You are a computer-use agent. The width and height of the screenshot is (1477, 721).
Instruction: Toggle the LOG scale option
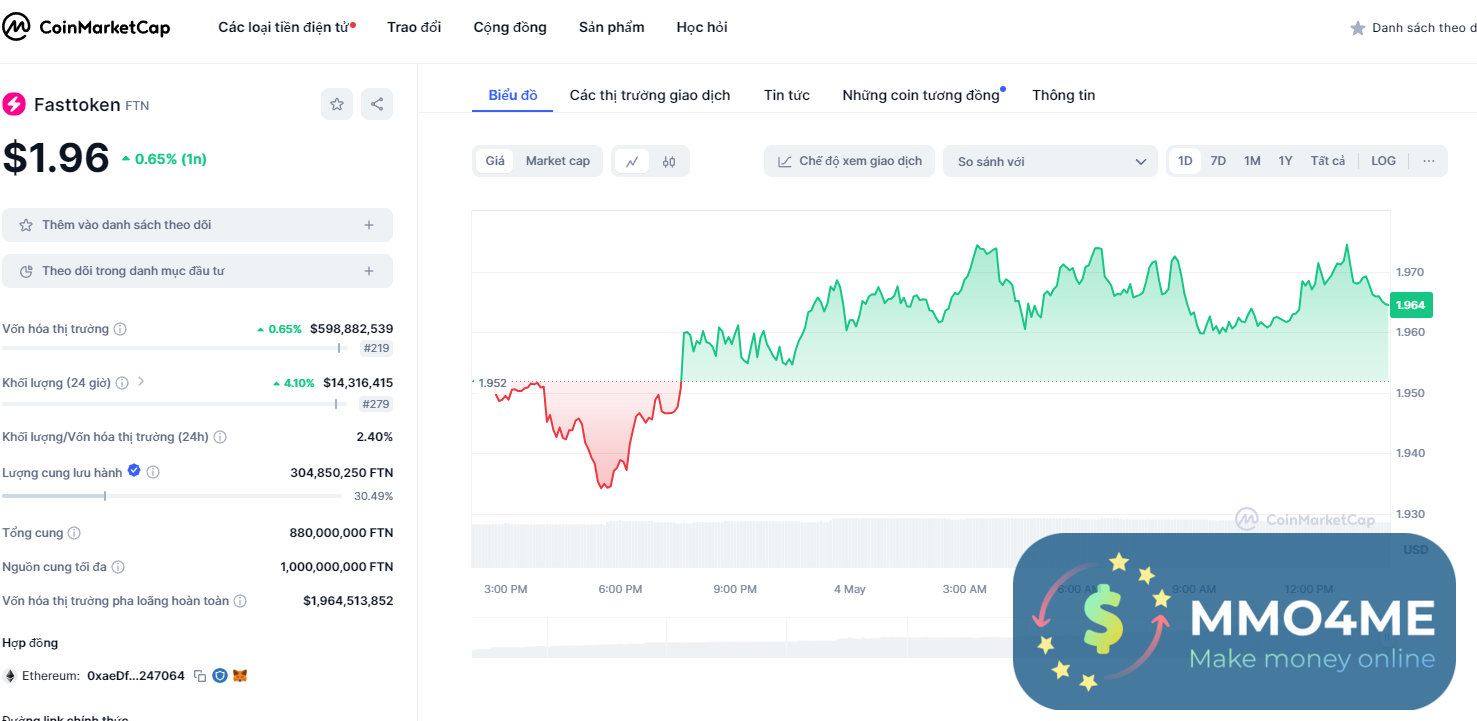[x=1383, y=161]
